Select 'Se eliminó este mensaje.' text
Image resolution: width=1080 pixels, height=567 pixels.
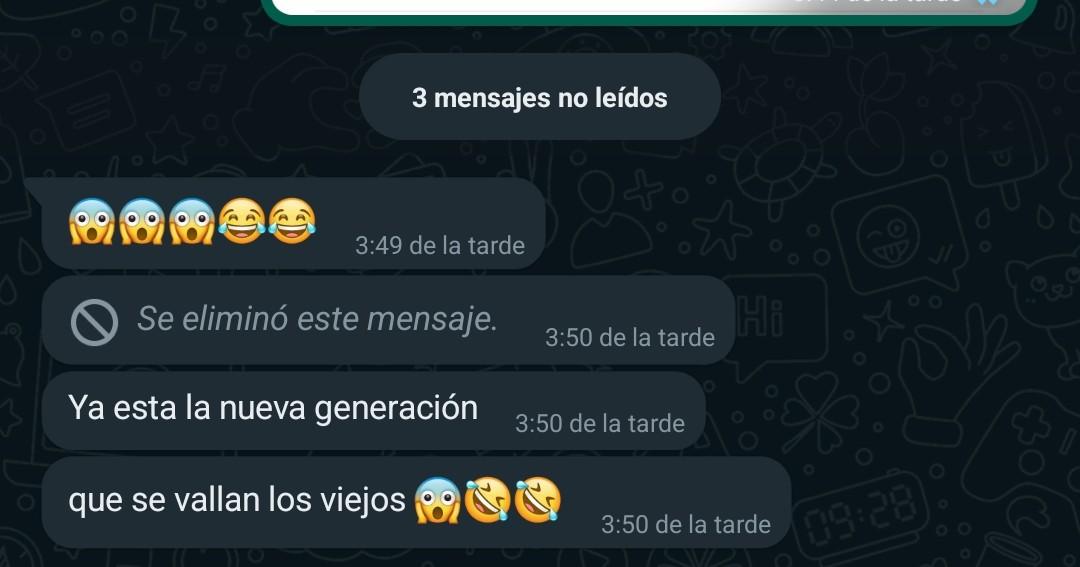[317, 319]
